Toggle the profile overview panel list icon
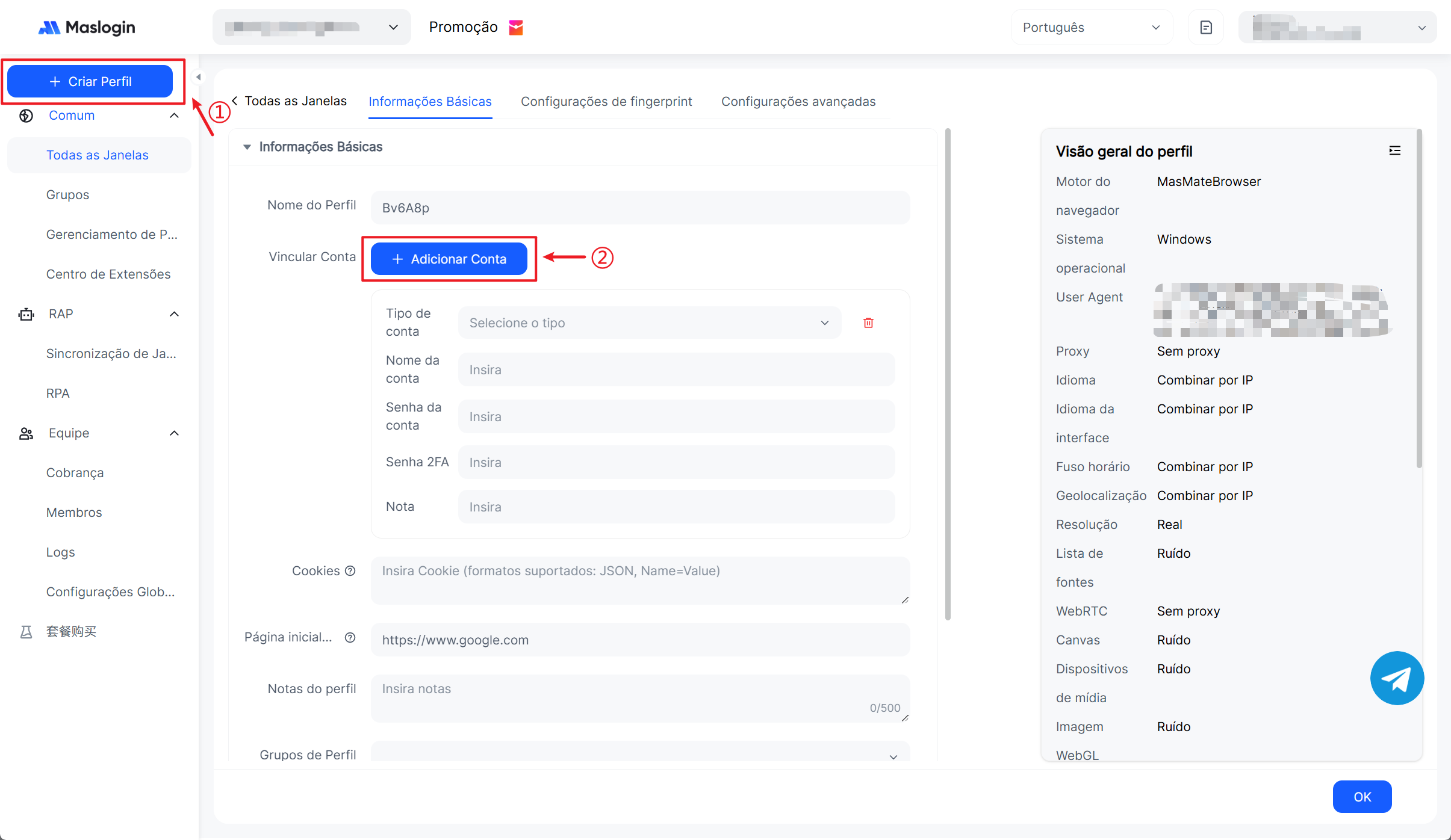 (1394, 151)
